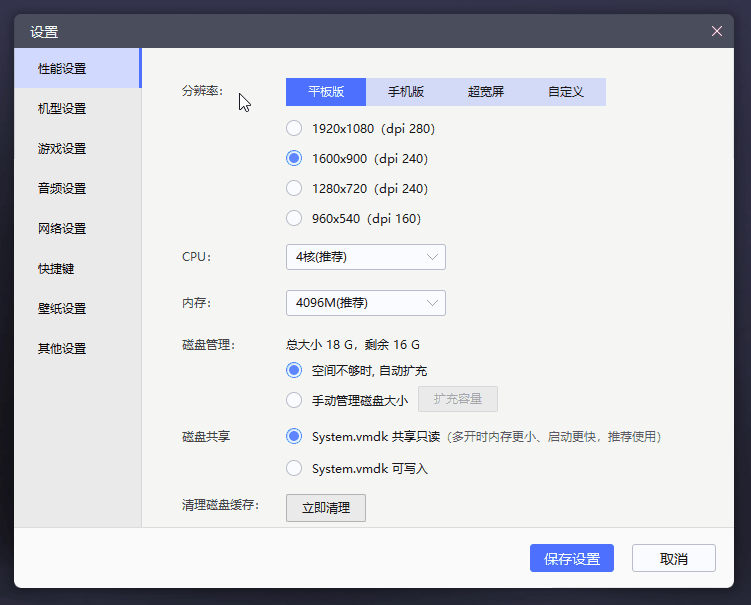Open 机型设置 in the sidebar
This screenshot has width=751, height=605.
click(62, 108)
